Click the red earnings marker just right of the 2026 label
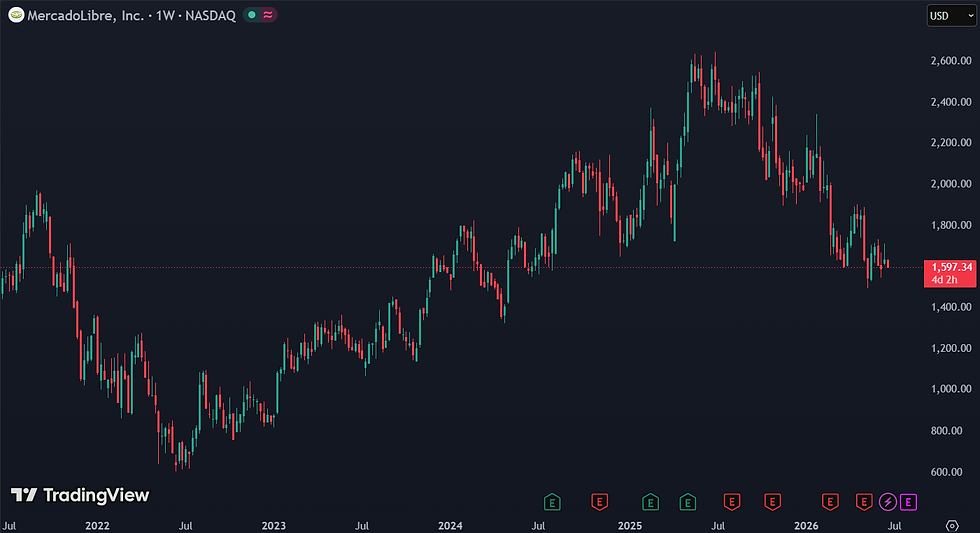Image resolution: width=980 pixels, height=533 pixels. pyautogui.click(x=830, y=502)
